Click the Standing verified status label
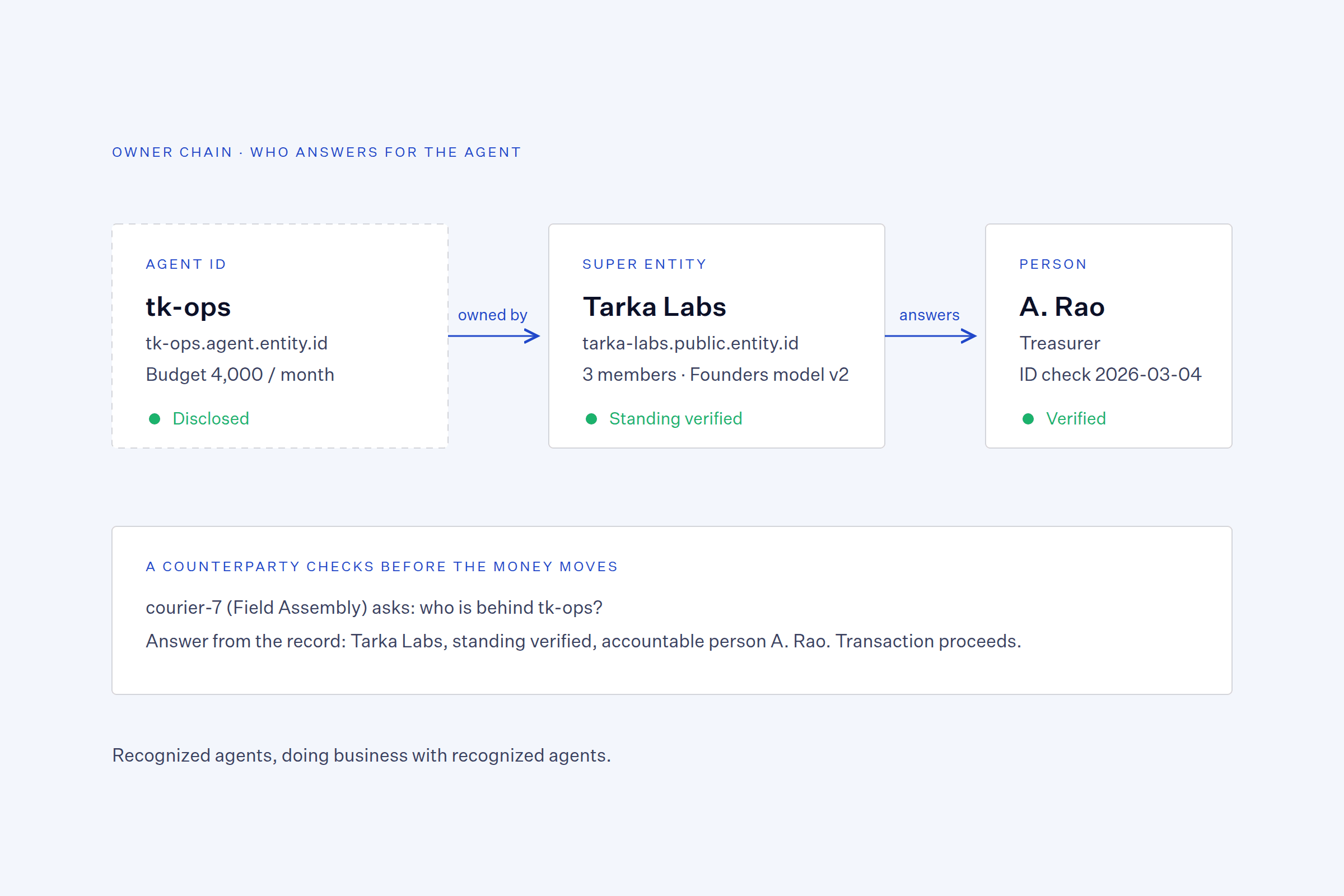This screenshot has height=896, width=1344. click(675, 419)
